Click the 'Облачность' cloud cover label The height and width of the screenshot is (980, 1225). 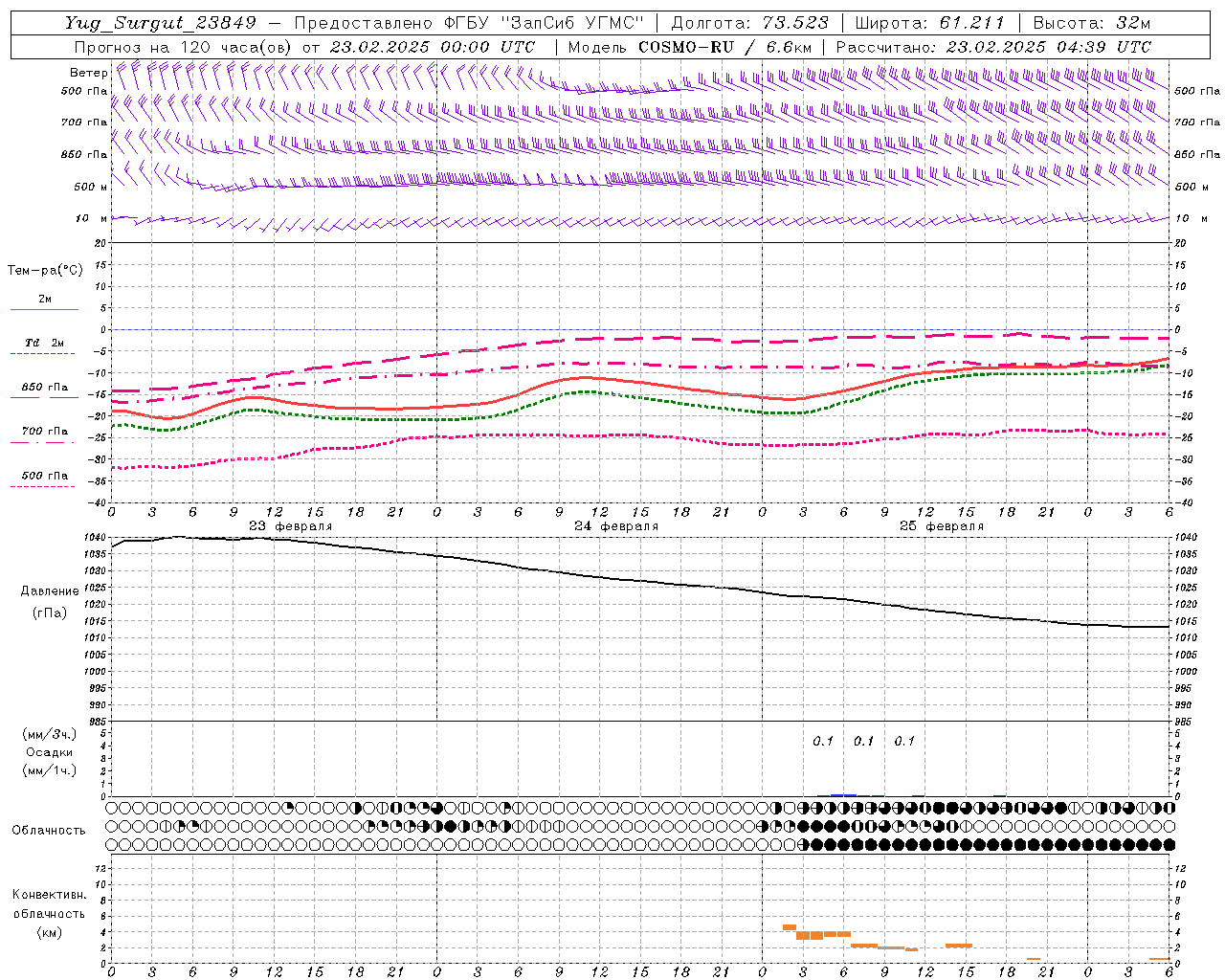coord(49,830)
